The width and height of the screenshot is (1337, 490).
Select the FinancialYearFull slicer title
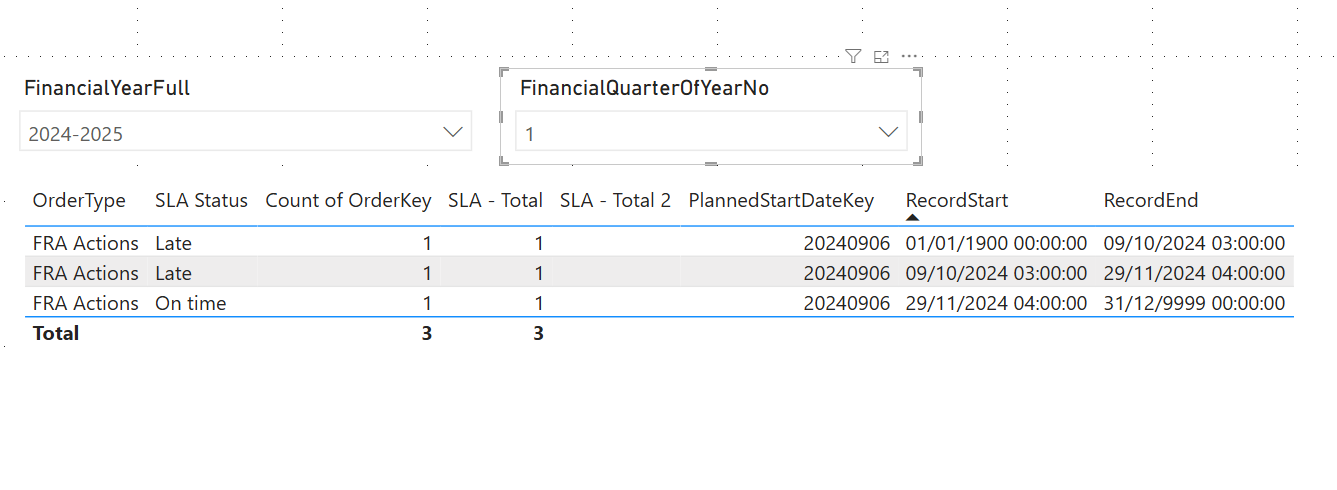(107, 88)
